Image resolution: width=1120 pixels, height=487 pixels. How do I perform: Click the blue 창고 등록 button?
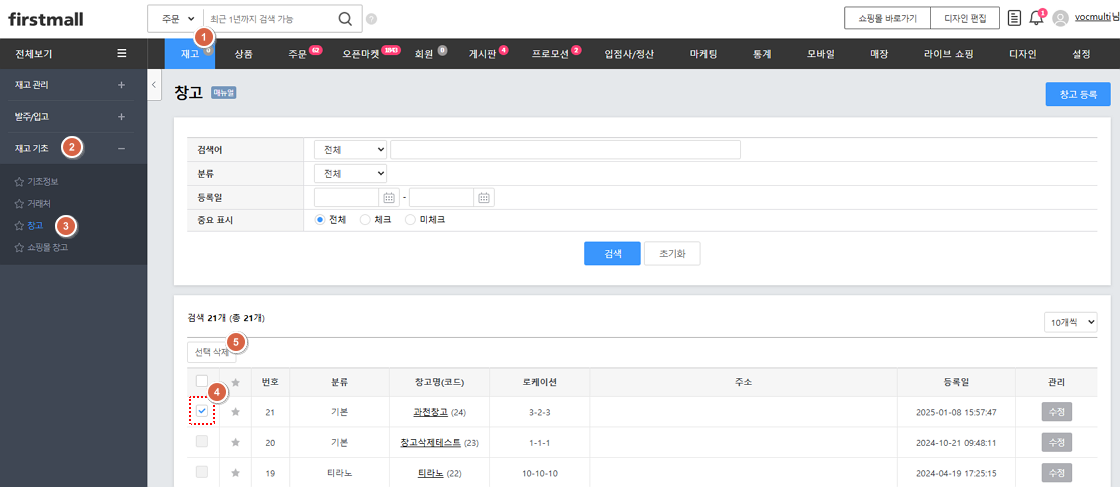click(x=1077, y=94)
